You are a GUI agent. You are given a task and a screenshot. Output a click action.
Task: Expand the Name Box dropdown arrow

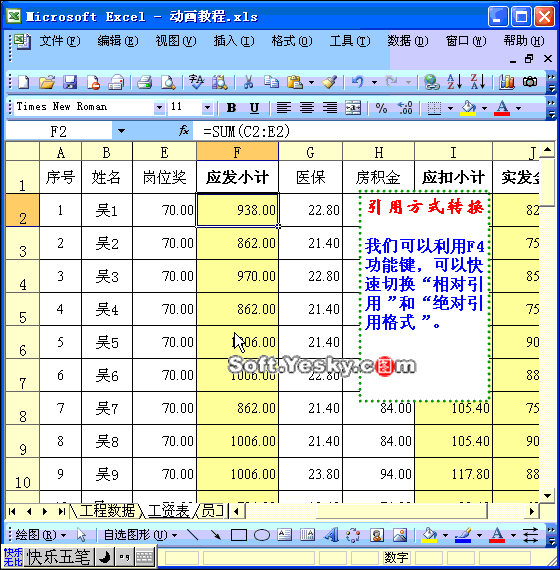coord(121,131)
